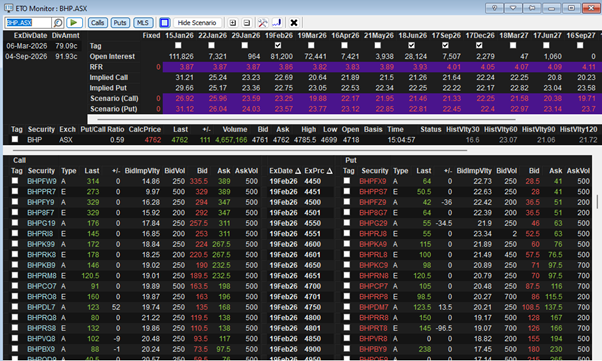Click the underlying Last price 4762
Viewport: 602px width, 361px height.
click(x=180, y=140)
